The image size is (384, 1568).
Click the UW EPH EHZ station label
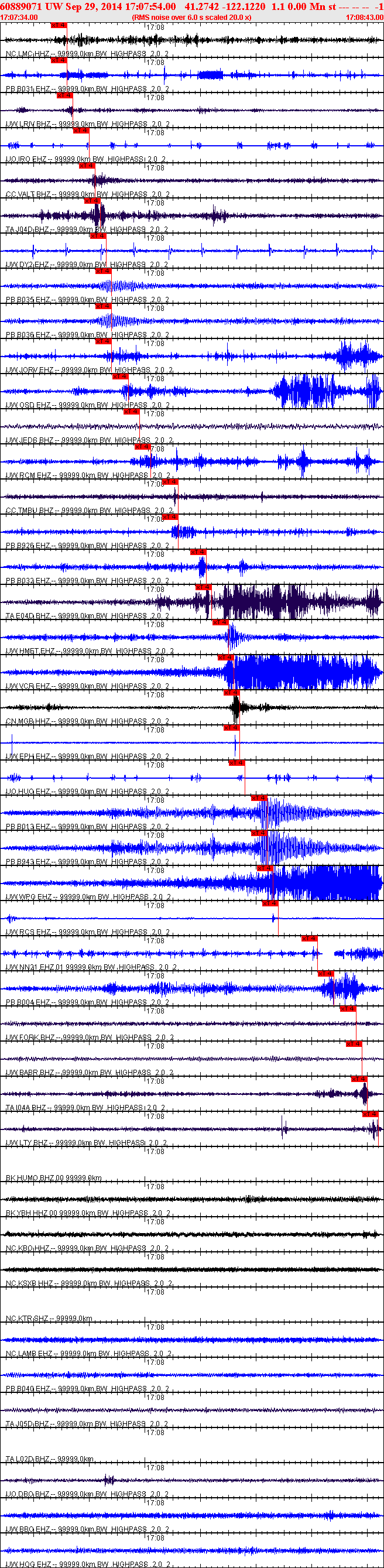(87, 756)
